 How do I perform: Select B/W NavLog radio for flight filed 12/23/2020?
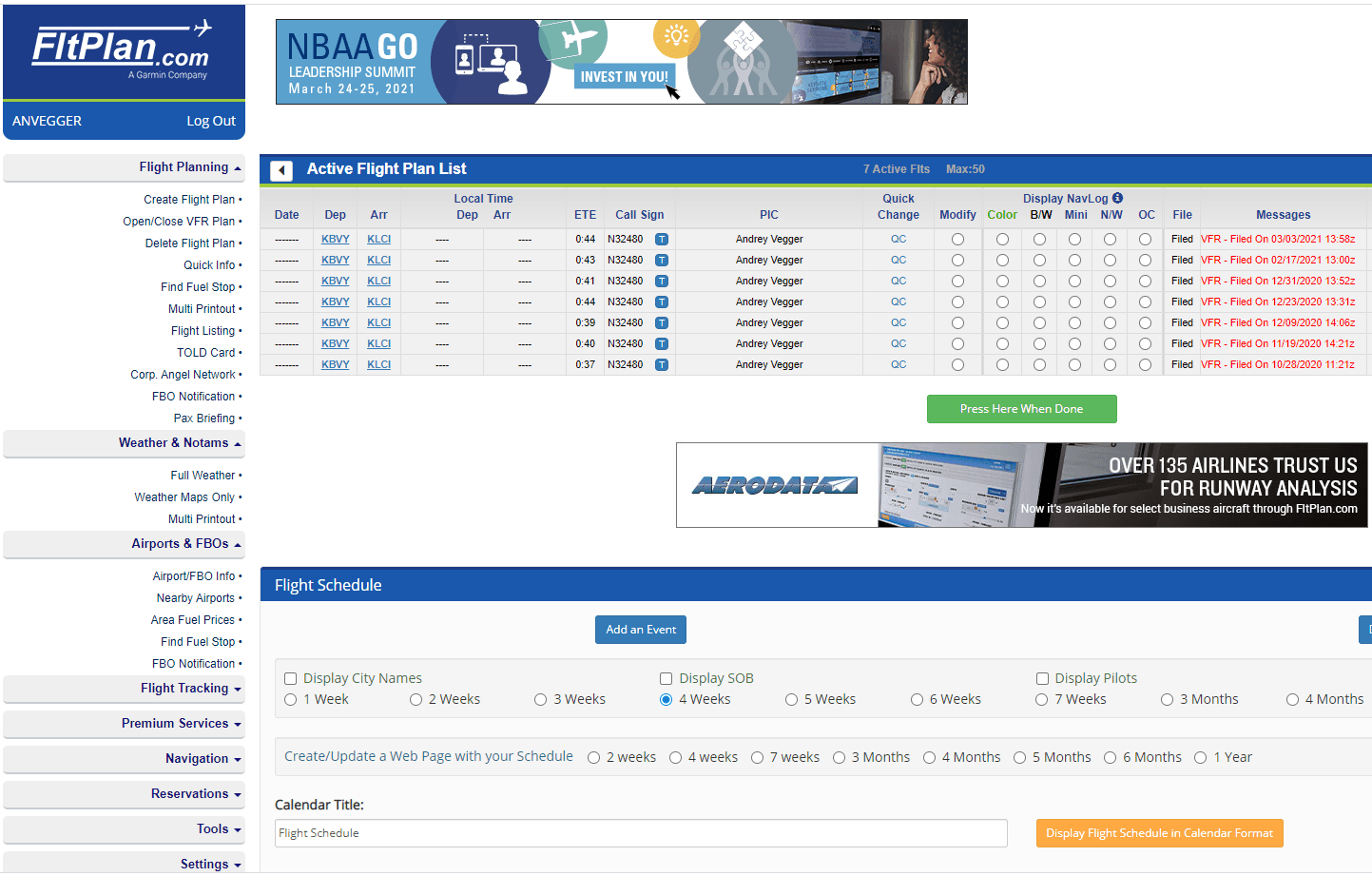tap(1039, 302)
